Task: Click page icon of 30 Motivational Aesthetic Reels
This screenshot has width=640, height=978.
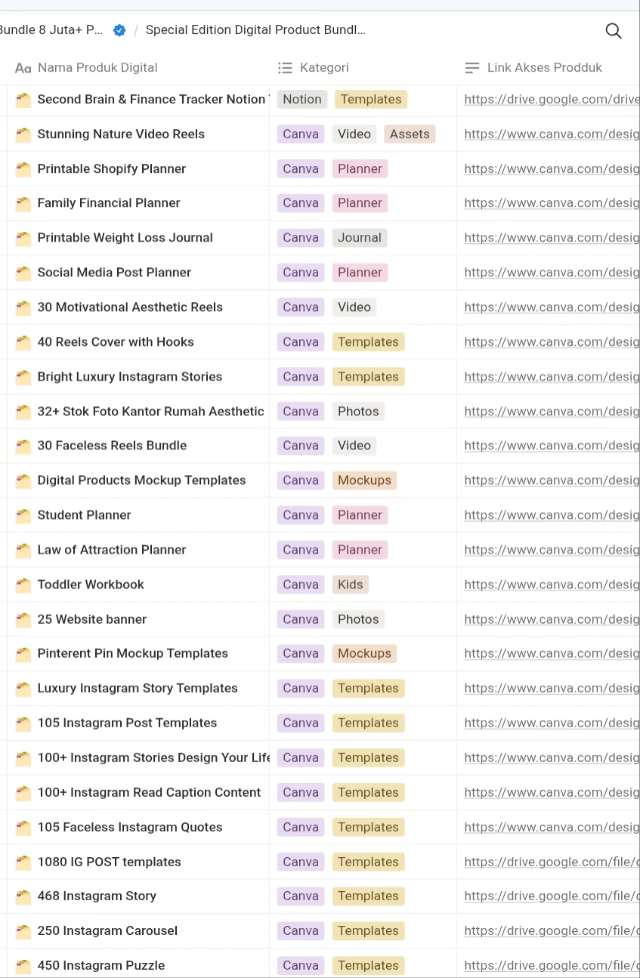Action: 23,307
